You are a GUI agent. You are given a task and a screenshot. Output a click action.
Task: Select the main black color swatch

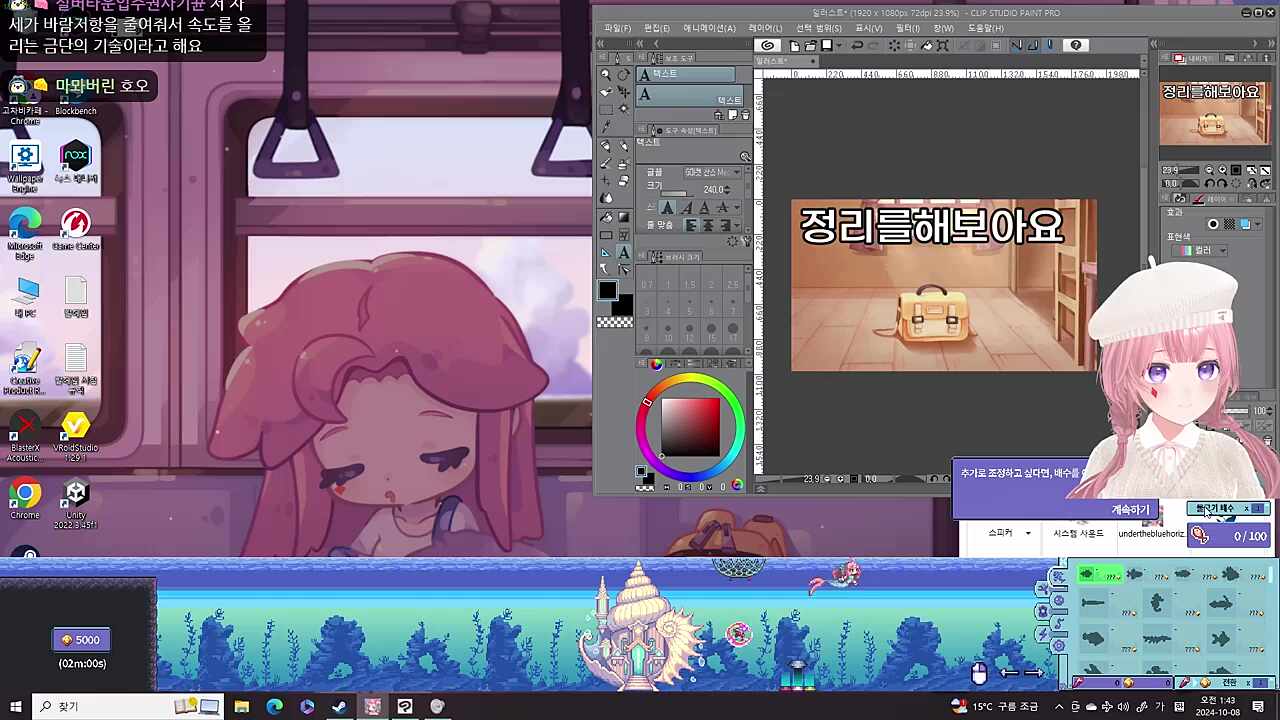608,290
